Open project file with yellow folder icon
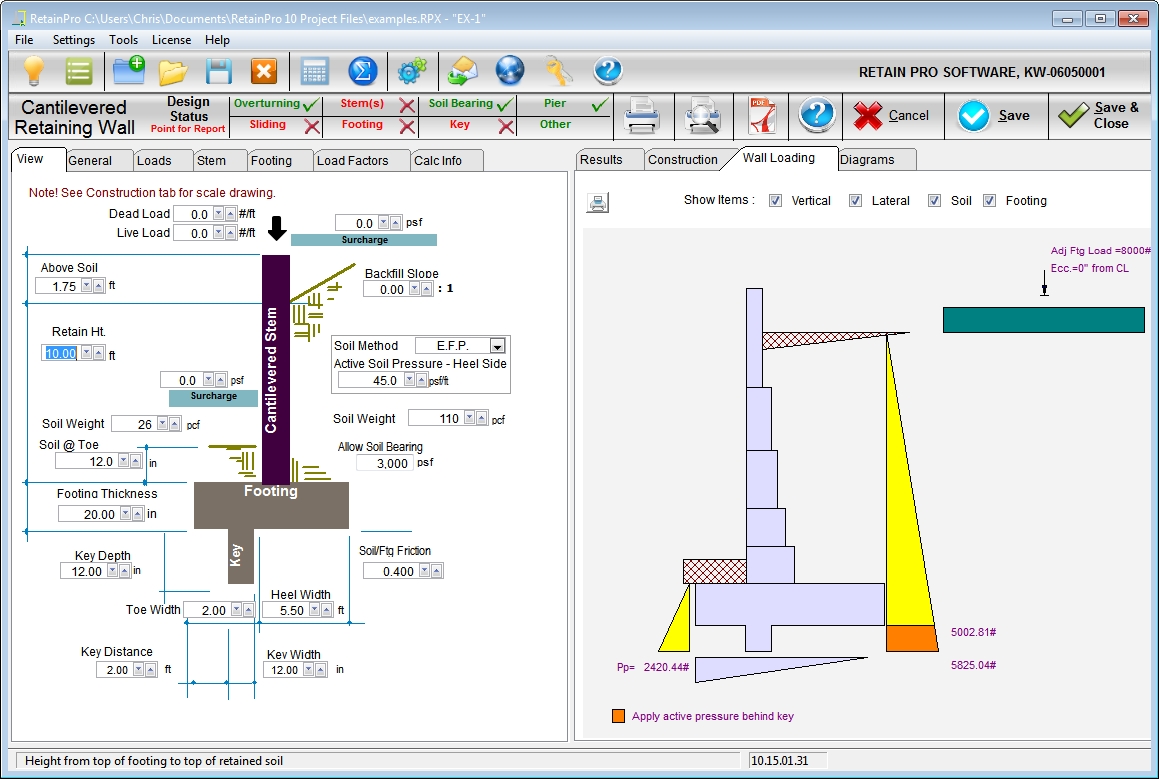This screenshot has height=779, width=1159. (x=174, y=72)
